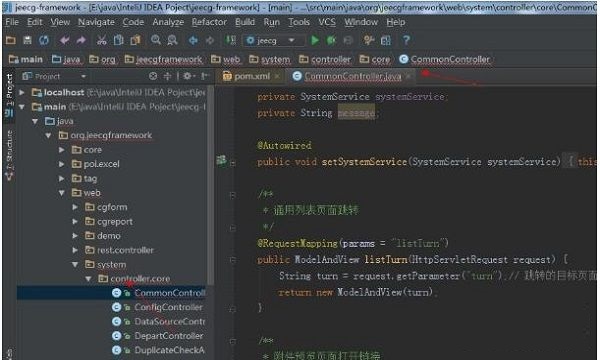Viewport: 600px width, 360px height.
Task: Collapse the org.jeecgframework package node
Action: [49, 135]
